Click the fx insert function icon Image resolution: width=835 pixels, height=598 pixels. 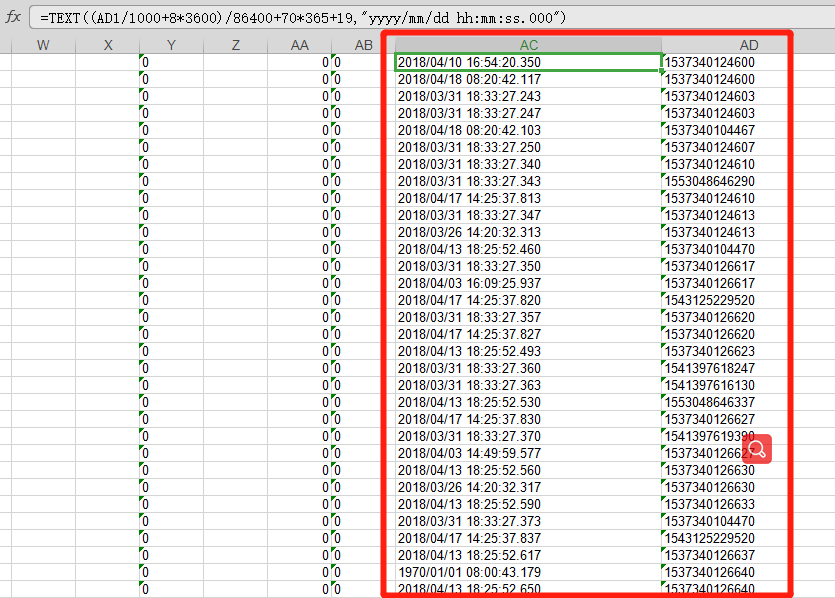click(x=13, y=18)
